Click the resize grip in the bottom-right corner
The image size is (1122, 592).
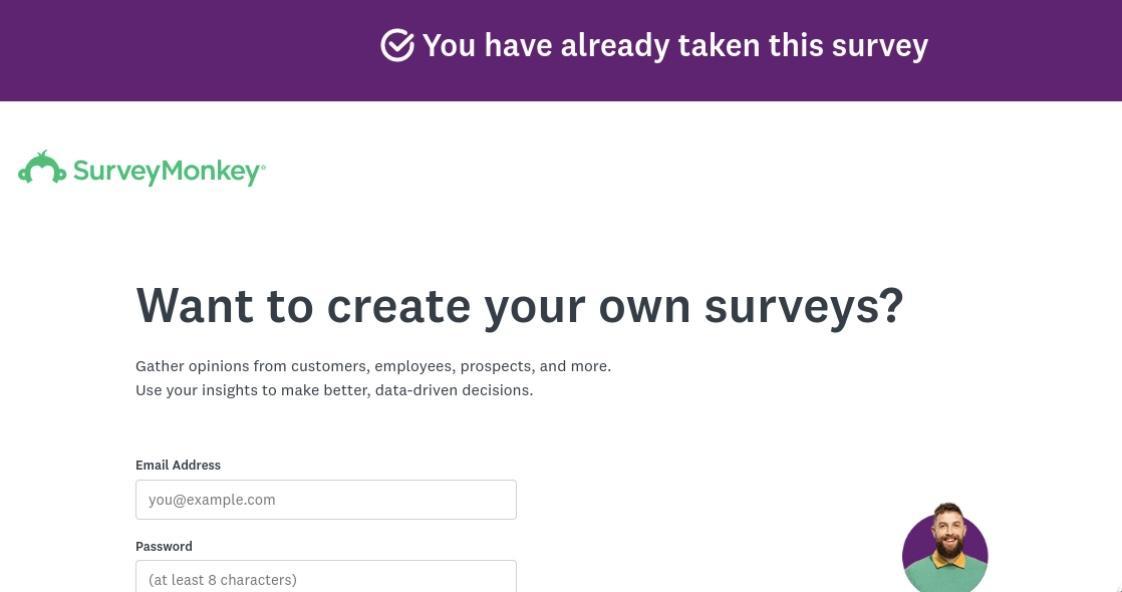1117,588
